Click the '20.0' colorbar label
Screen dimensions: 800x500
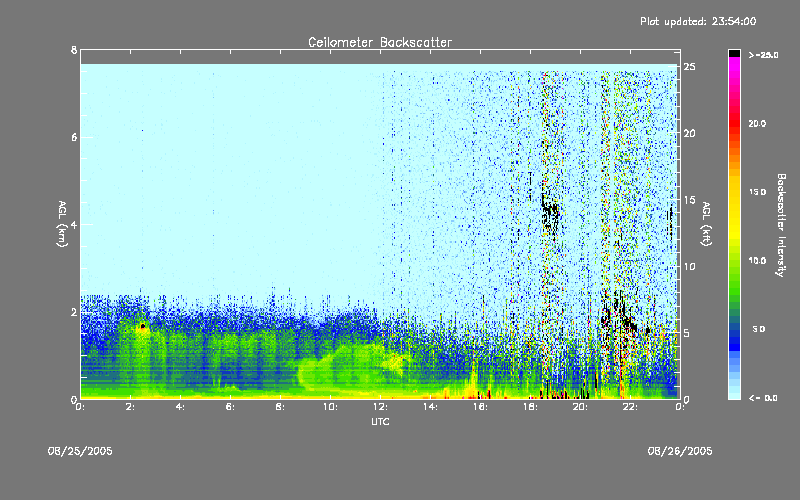pyautogui.click(x=757, y=123)
